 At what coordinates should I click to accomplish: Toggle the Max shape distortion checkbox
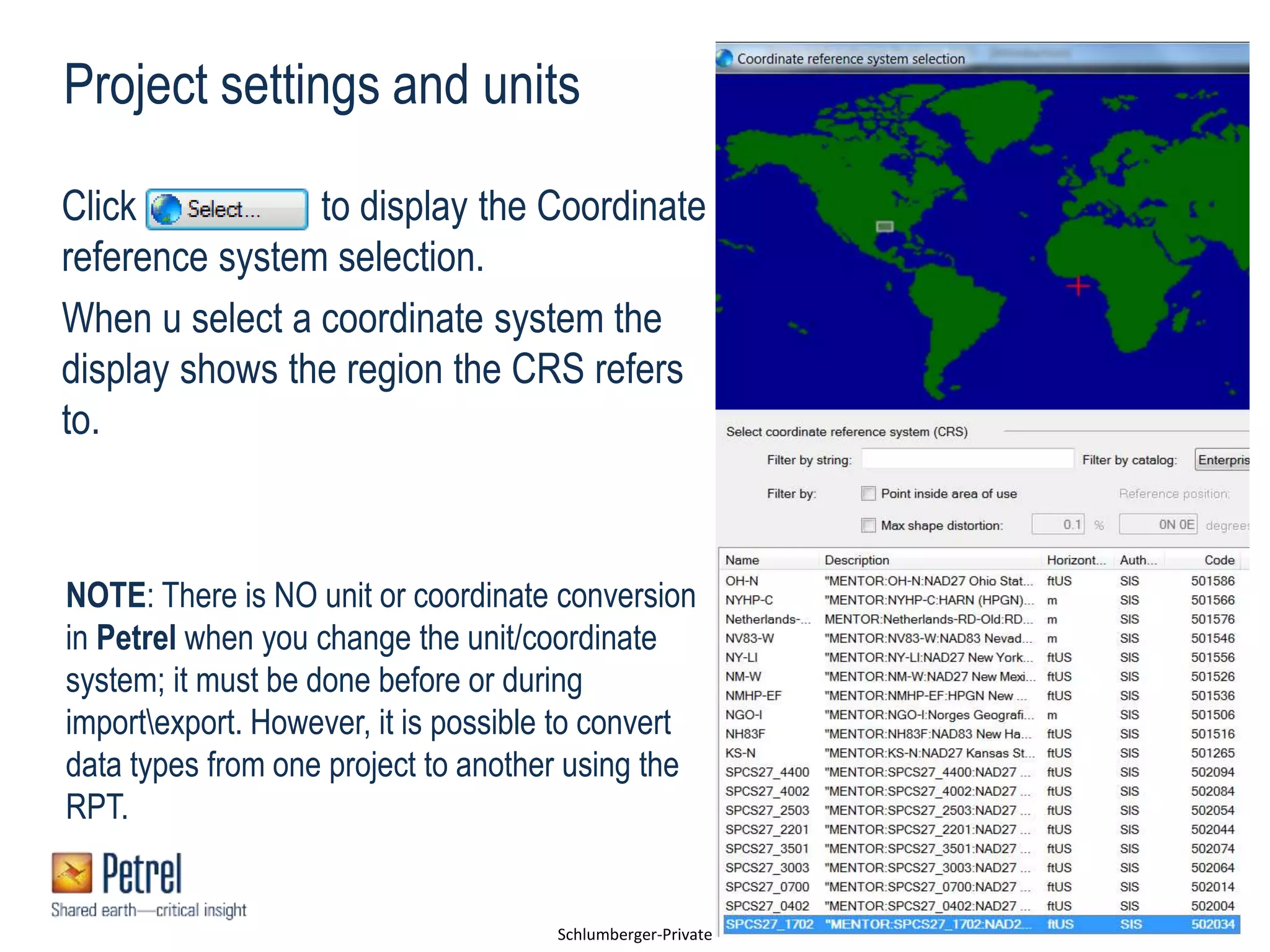point(868,526)
